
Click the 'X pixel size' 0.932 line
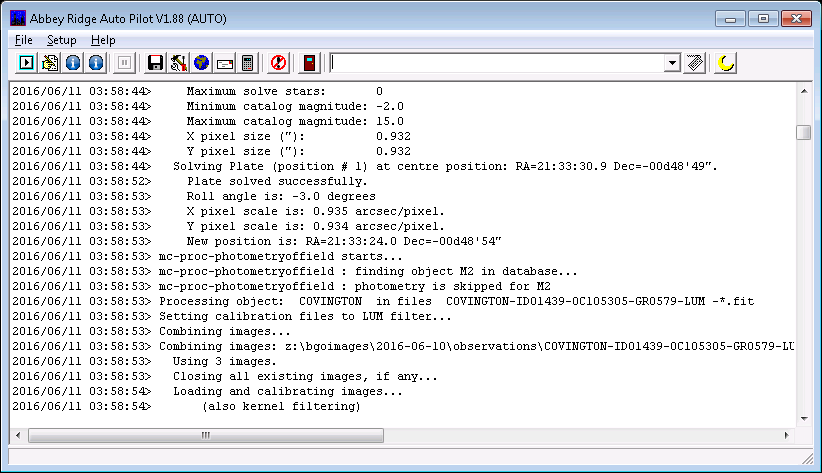[x=211, y=136]
